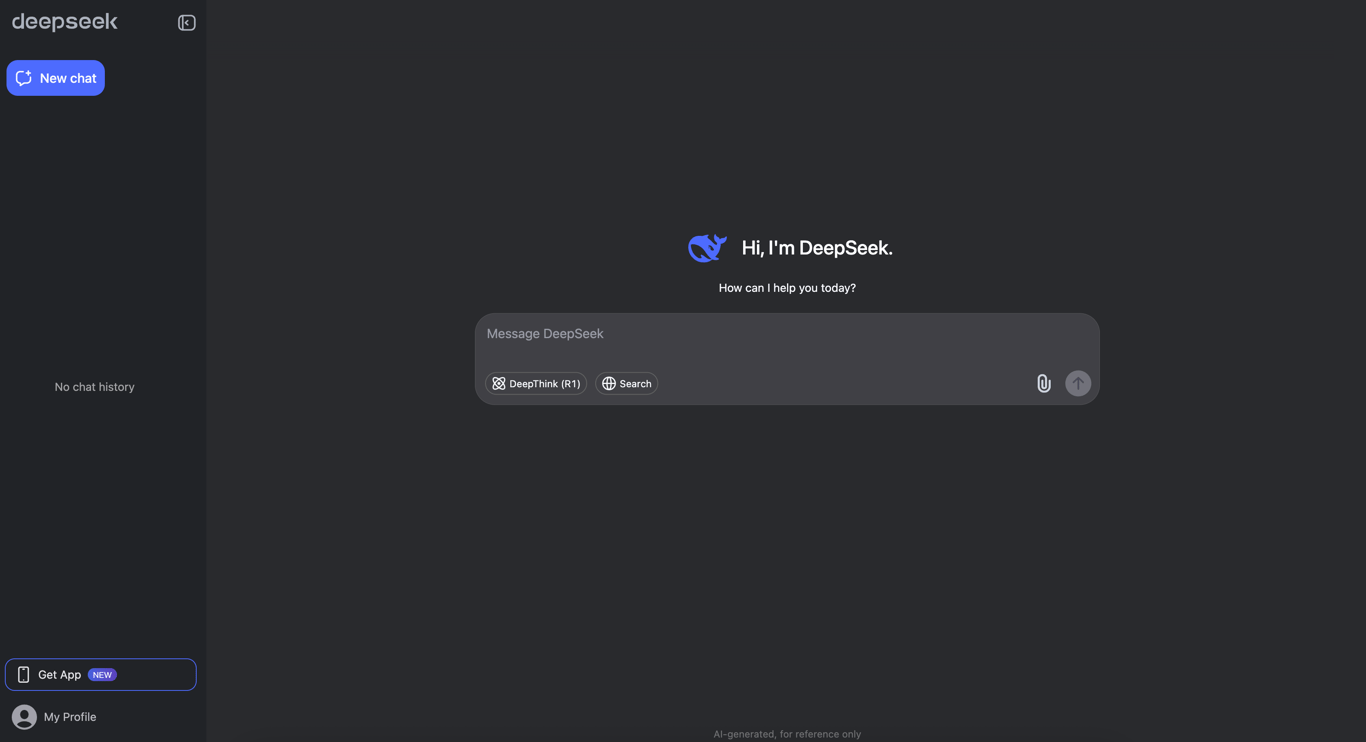Toggle web Search mode
Viewport: 1366px width, 742px height.
626,384
